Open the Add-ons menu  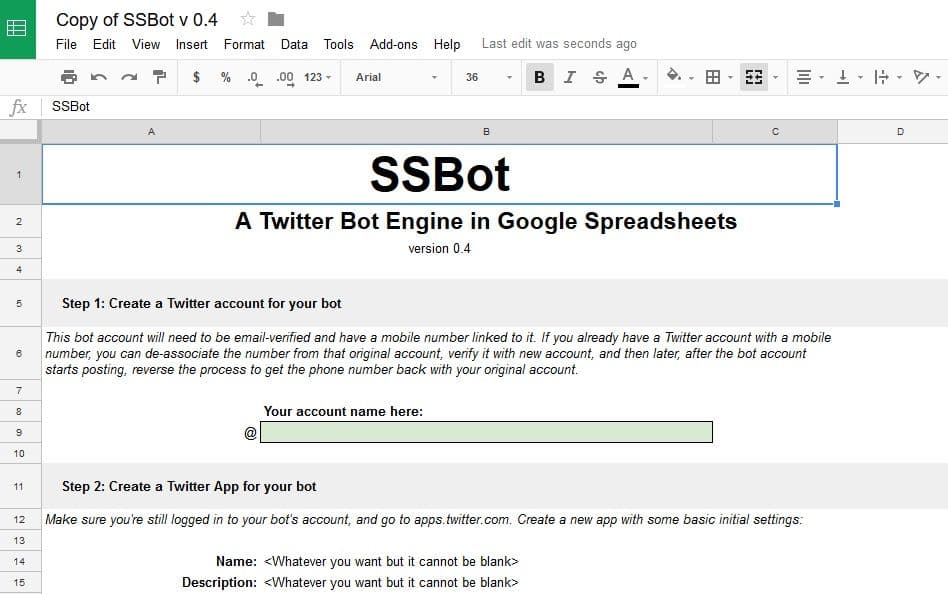coord(394,44)
